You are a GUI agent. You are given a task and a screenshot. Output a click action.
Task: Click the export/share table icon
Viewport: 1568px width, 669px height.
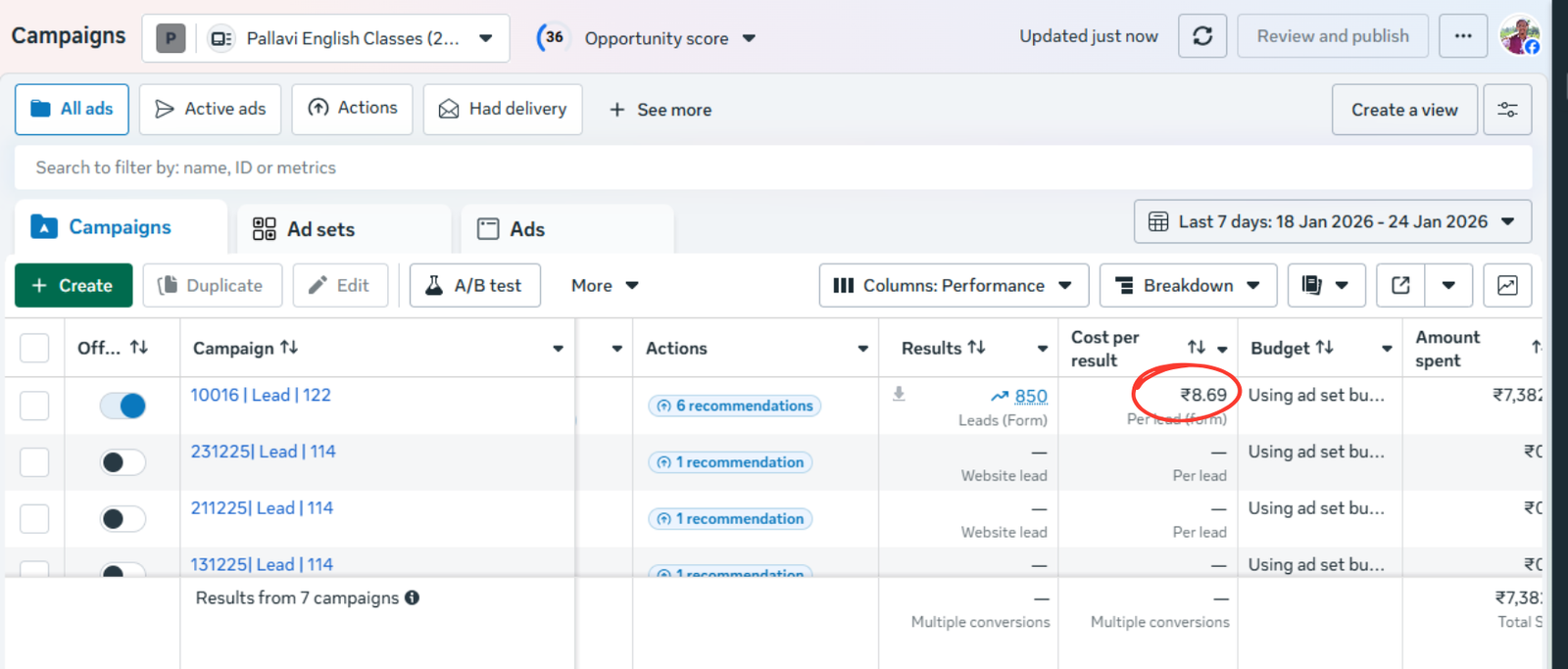1400,285
